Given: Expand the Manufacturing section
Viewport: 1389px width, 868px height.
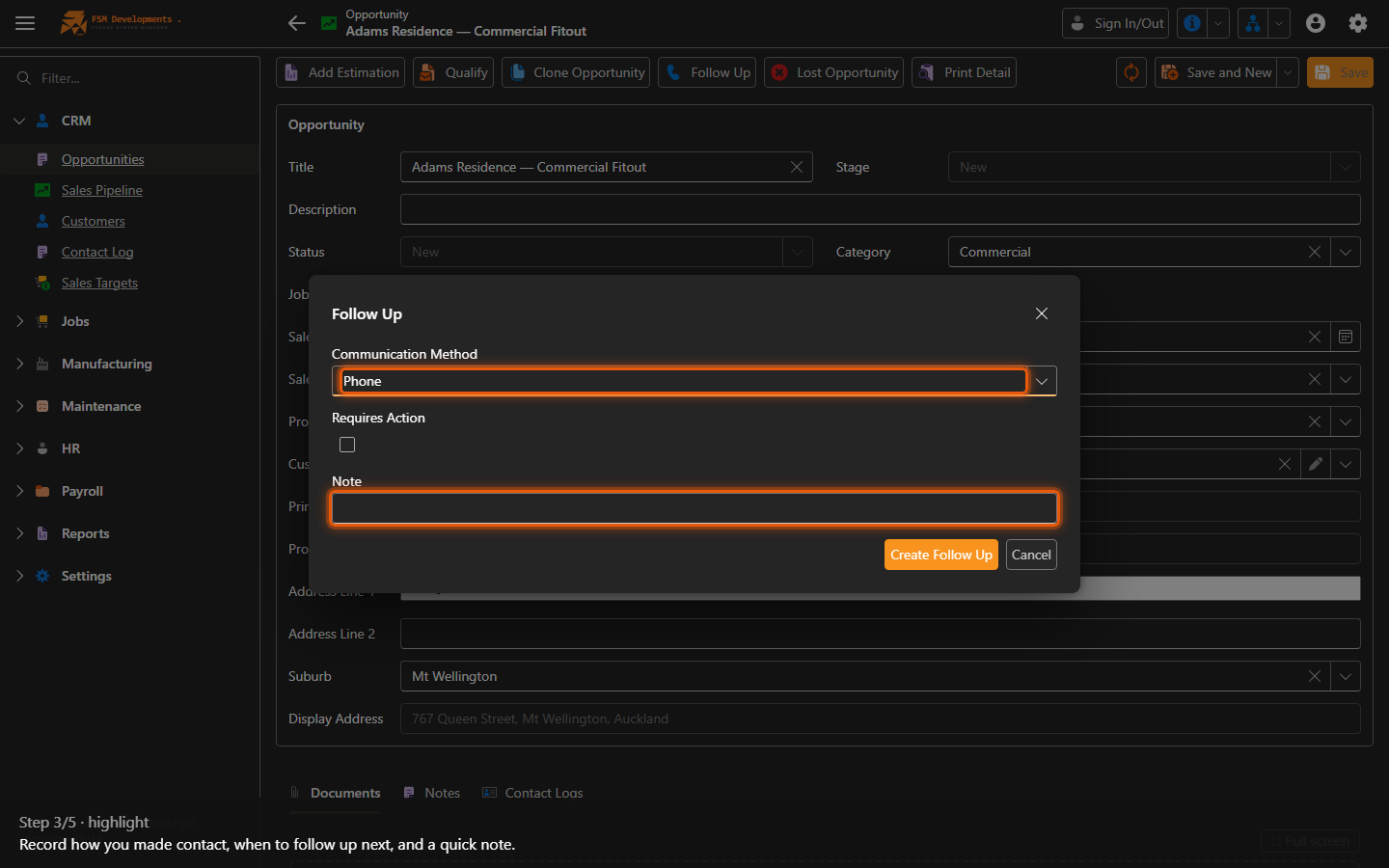Looking at the screenshot, I should coord(19,364).
